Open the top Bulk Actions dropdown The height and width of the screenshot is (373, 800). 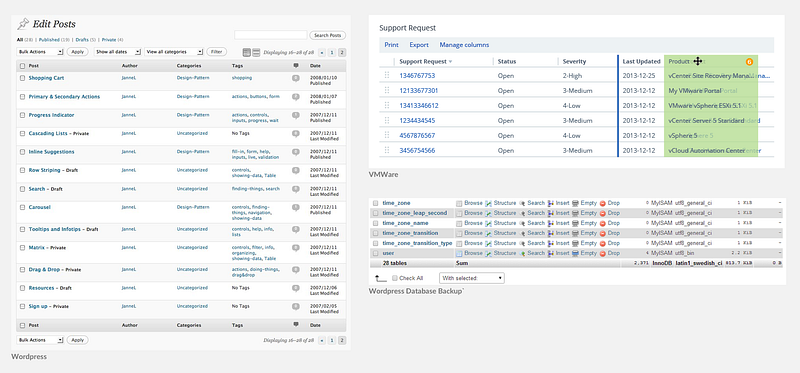pyautogui.click(x=40, y=52)
